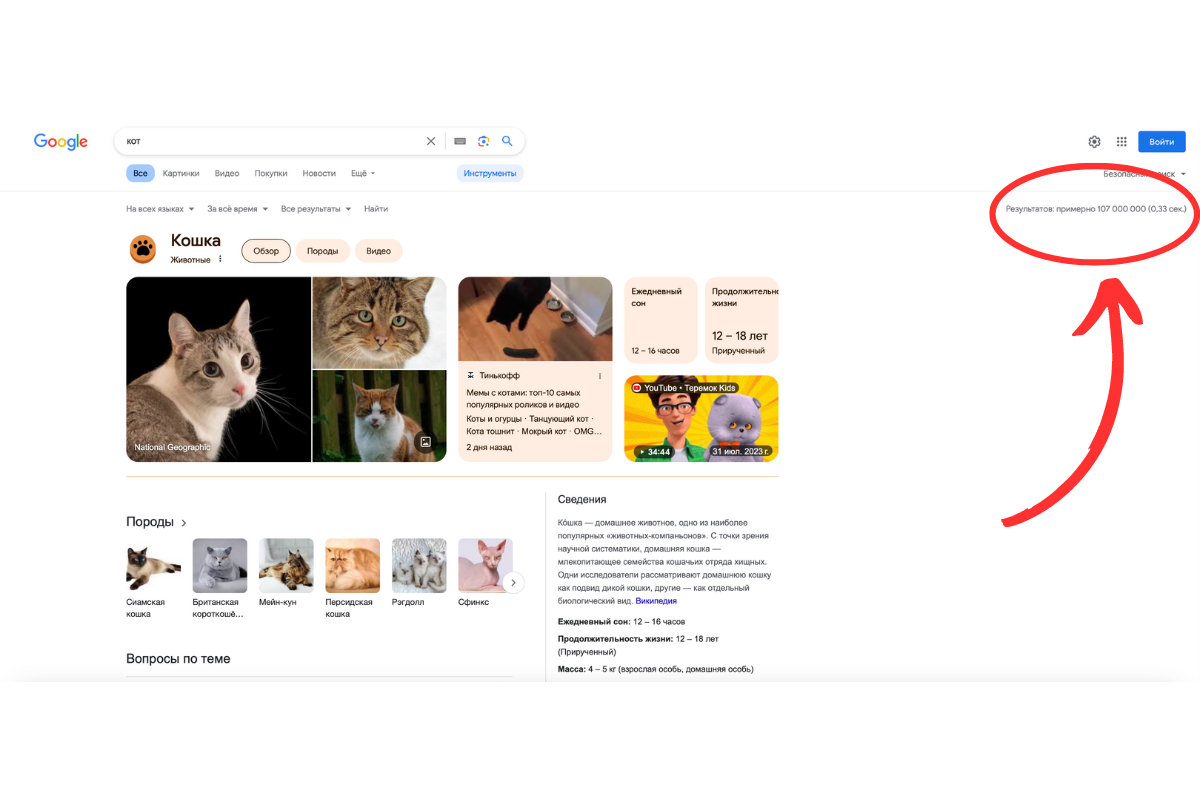The image size is (1200, 800).
Task: Open За всё время time filter
Action: (x=238, y=209)
